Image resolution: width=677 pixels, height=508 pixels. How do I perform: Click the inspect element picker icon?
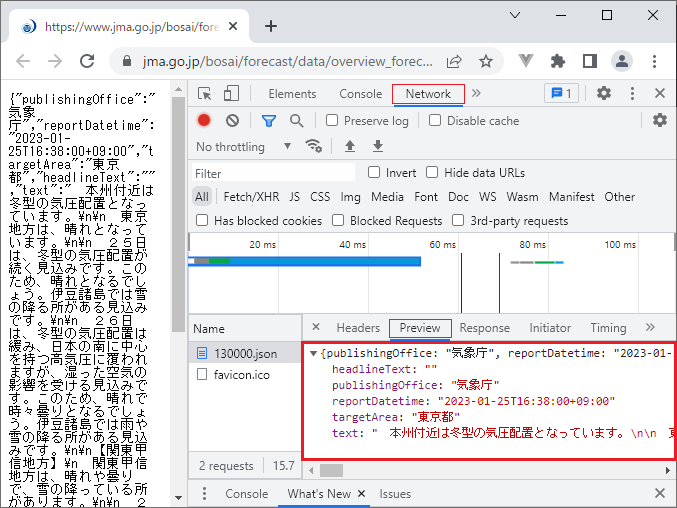(x=204, y=93)
